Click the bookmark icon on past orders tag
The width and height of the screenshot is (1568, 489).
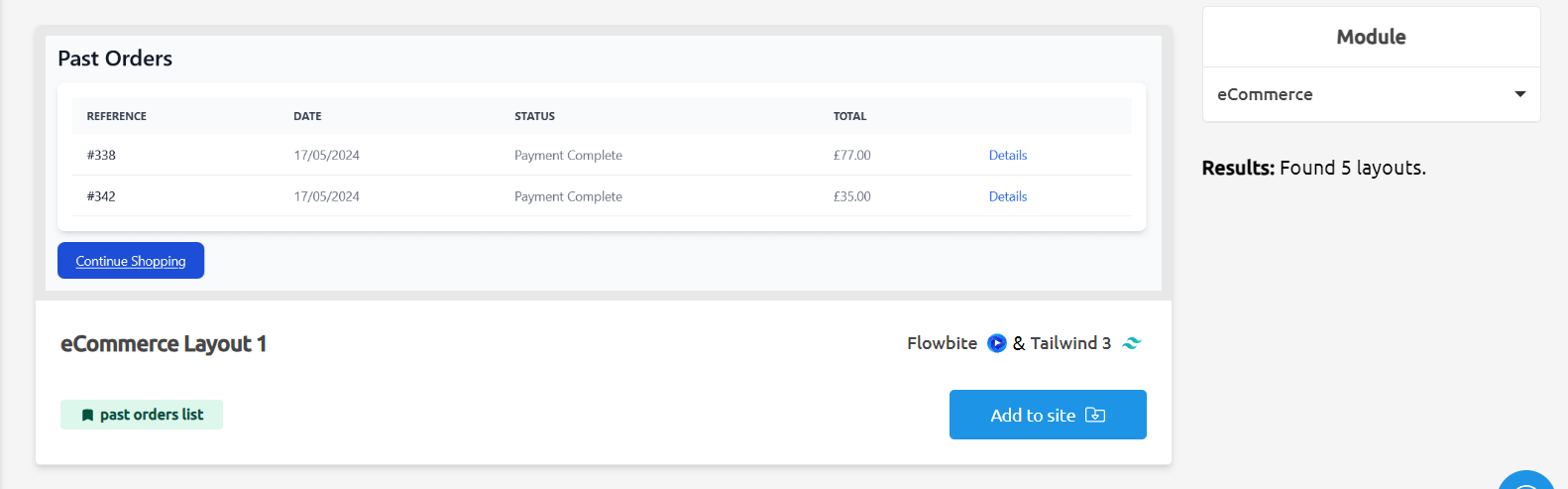click(x=87, y=416)
